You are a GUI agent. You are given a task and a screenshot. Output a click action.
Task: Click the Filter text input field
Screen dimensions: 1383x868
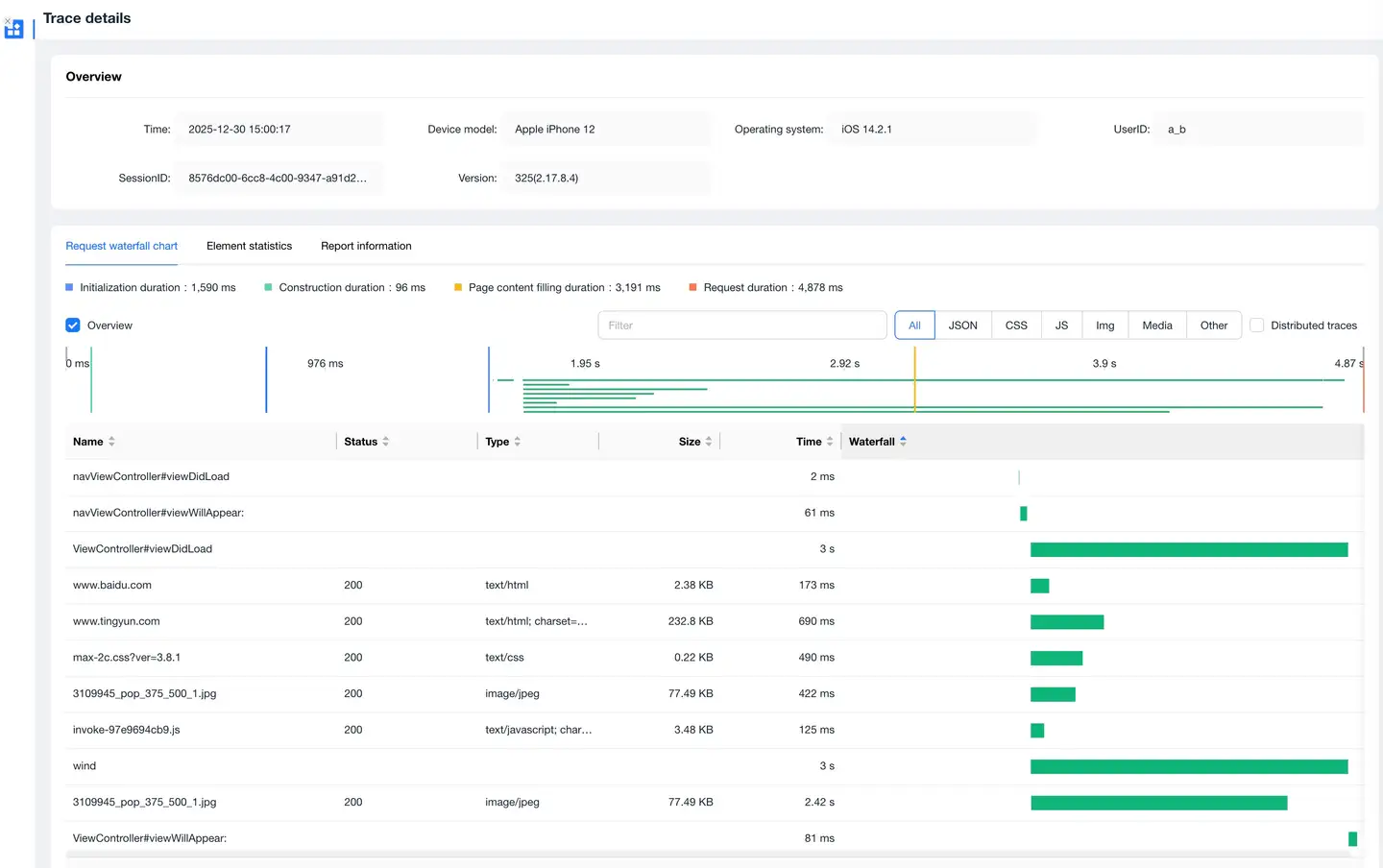coord(741,325)
